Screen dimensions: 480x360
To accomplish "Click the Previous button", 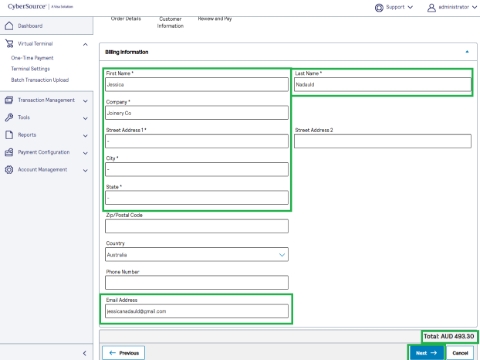I will 123,353.
